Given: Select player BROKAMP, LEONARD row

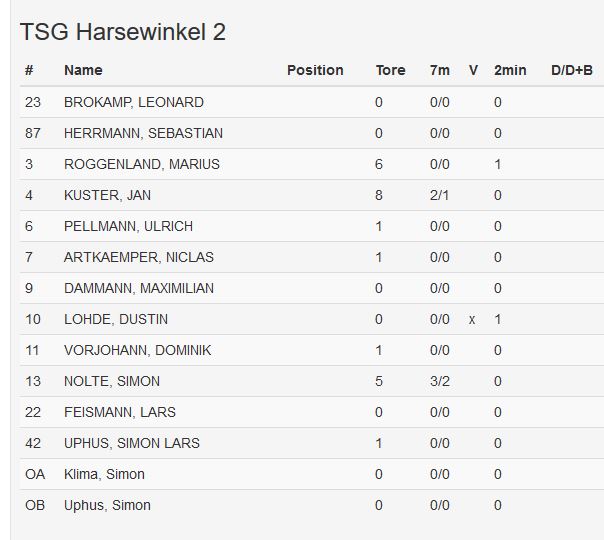Looking at the screenshot, I should point(133,102).
